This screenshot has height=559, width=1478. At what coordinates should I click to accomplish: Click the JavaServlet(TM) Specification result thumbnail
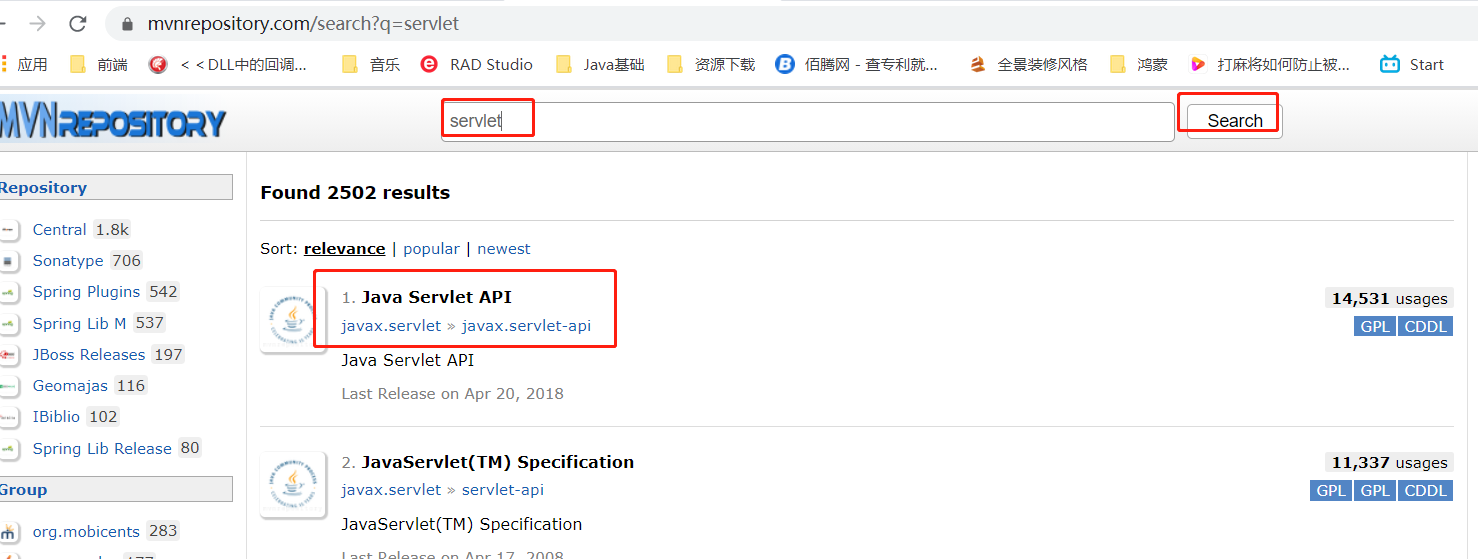tap(291, 485)
